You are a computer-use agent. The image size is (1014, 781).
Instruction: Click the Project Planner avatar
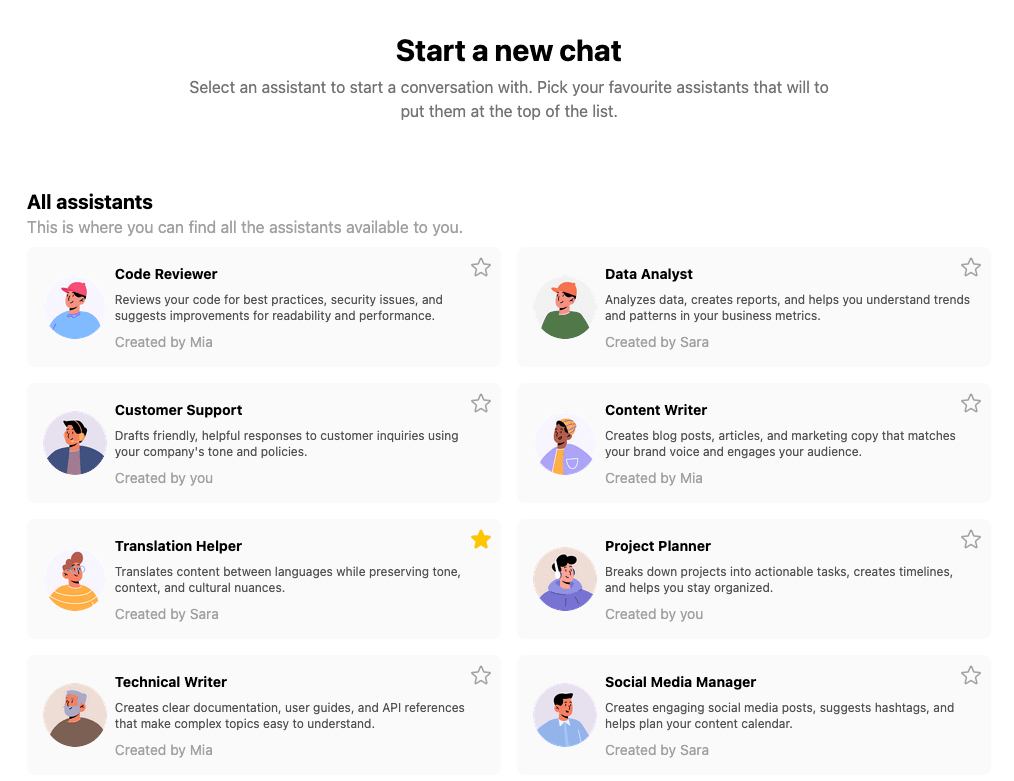tap(565, 580)
